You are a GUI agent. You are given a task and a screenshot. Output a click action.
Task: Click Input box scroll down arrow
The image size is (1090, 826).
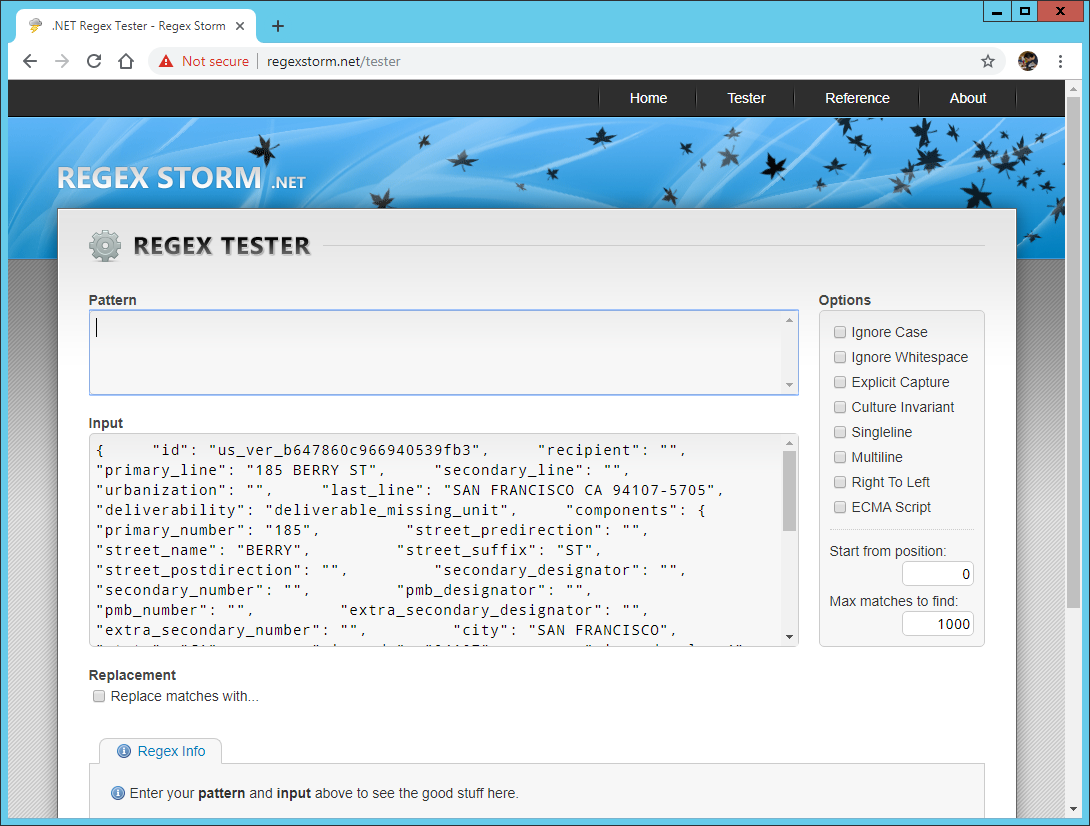coord(789,637)
